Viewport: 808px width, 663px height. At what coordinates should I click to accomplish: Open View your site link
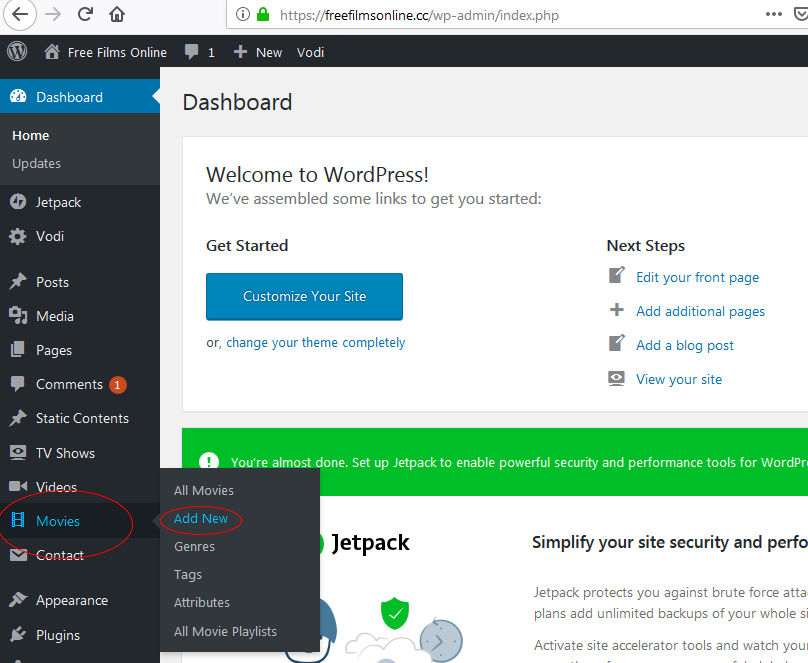[679, 379]
